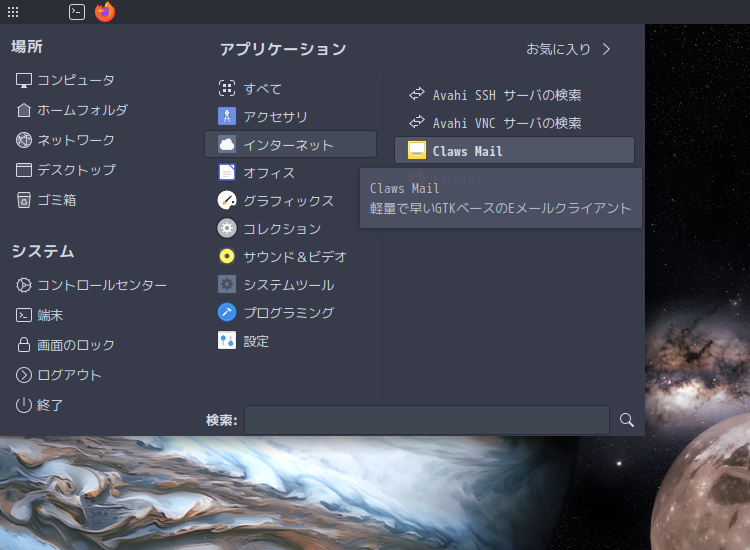Viewport: 750px width, 550px height.
Task: Click the システムツール cog icon
Action: [227, 285]
